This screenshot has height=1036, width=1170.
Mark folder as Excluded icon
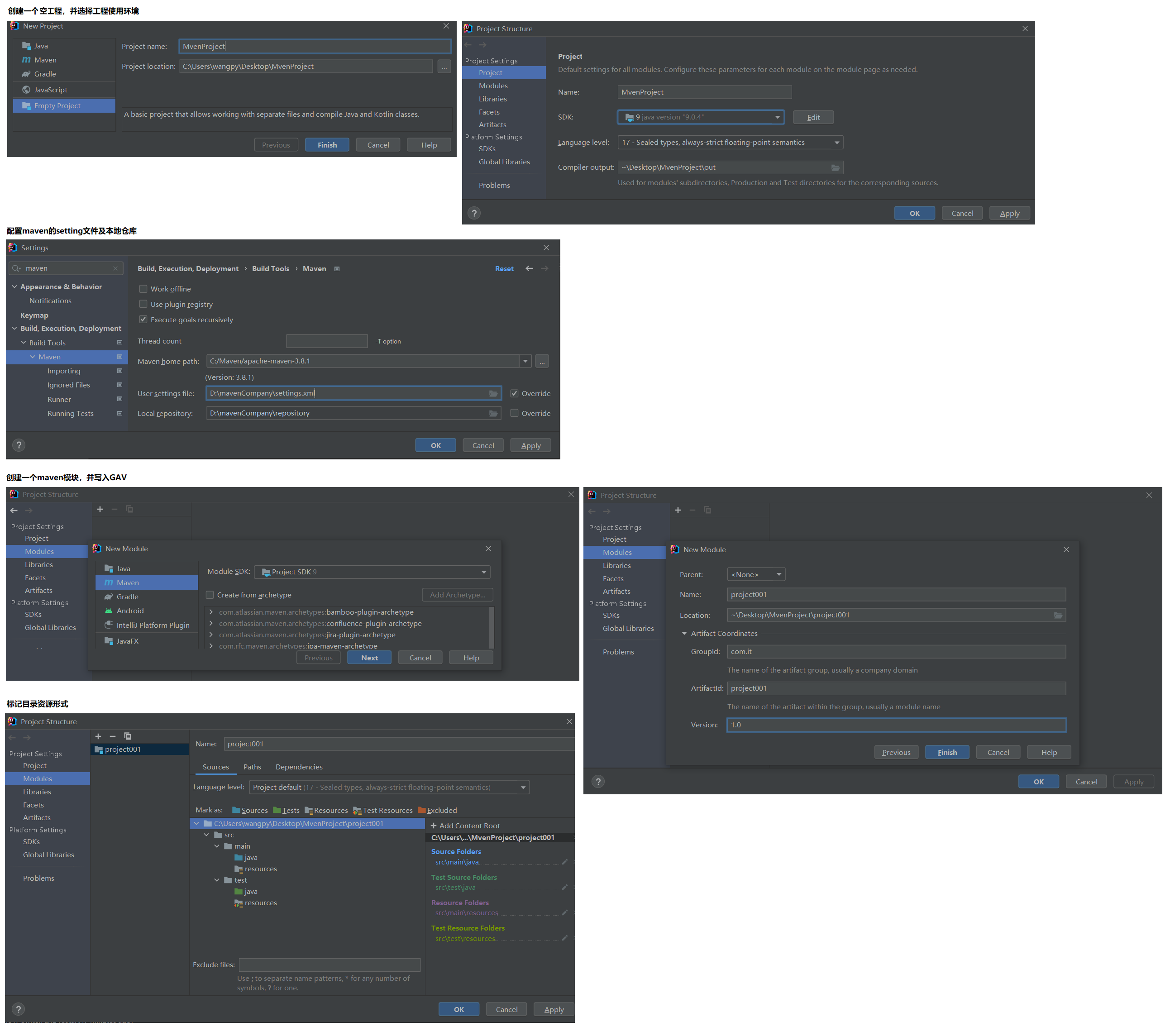[422, 810]
